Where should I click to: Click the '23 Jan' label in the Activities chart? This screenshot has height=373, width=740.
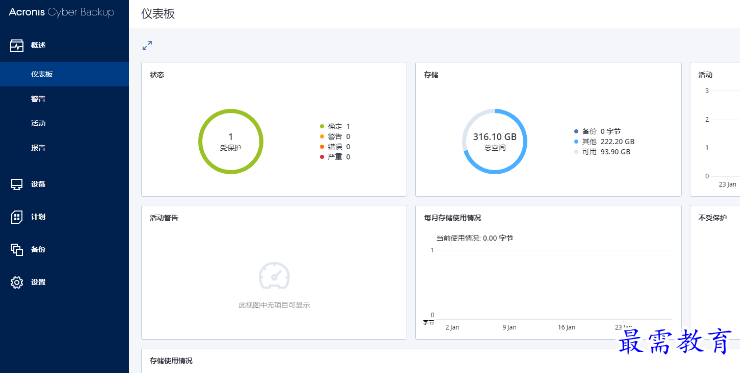click(x=727, y=184)
